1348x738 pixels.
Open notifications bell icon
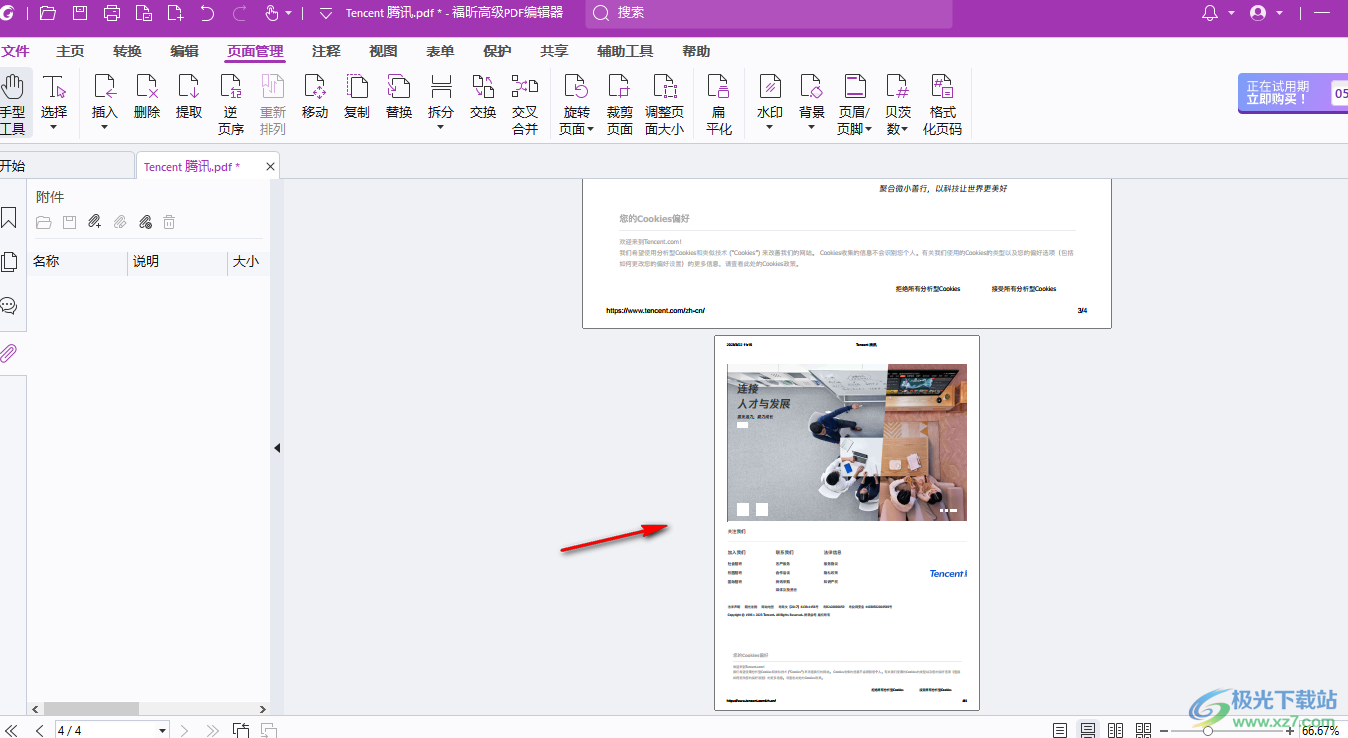[1210, 13]
